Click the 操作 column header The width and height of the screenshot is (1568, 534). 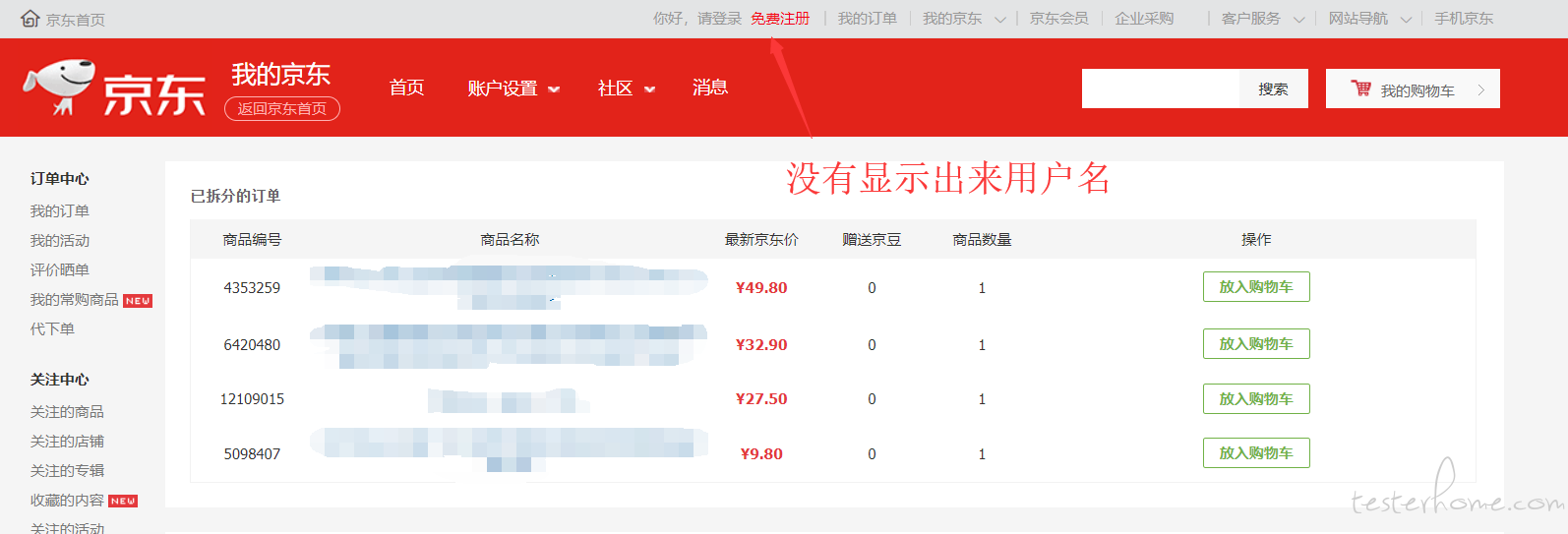pos(1256,240)
